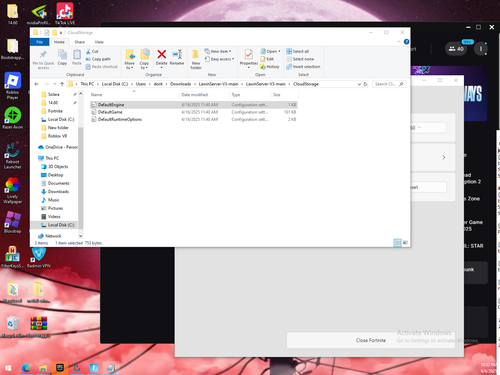Click Select all in ribbon
Viewport: 500px width, 375px height.
pyautogui.click(x=298, y=51)
